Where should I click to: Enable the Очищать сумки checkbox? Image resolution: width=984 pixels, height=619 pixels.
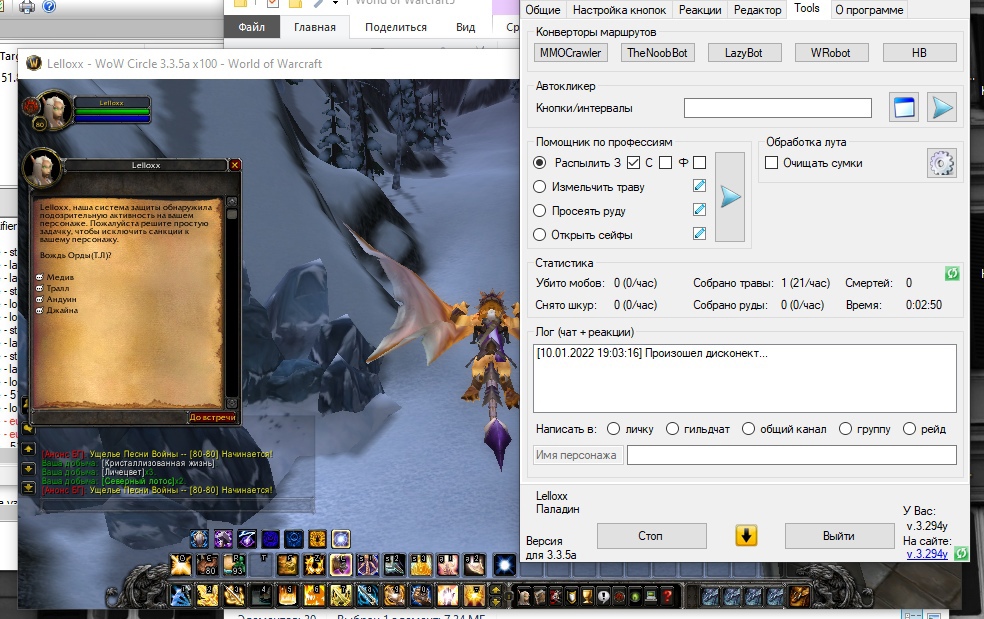772,163
